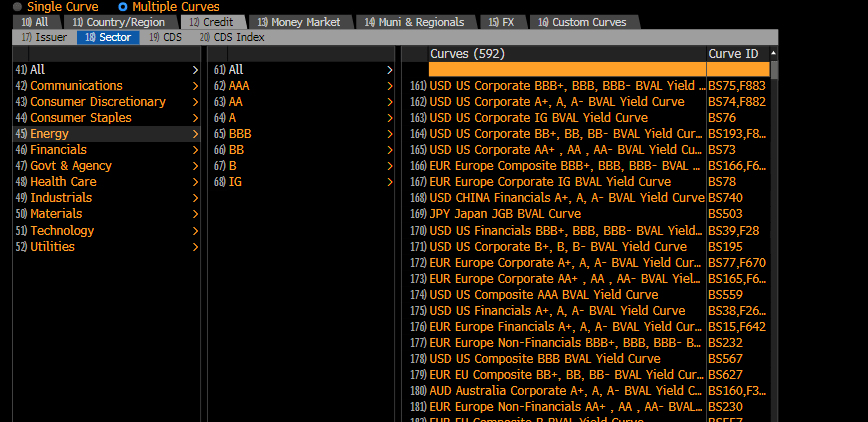Expand the AAA rating chevron
The image size is (868, 422).
(390, 86)
